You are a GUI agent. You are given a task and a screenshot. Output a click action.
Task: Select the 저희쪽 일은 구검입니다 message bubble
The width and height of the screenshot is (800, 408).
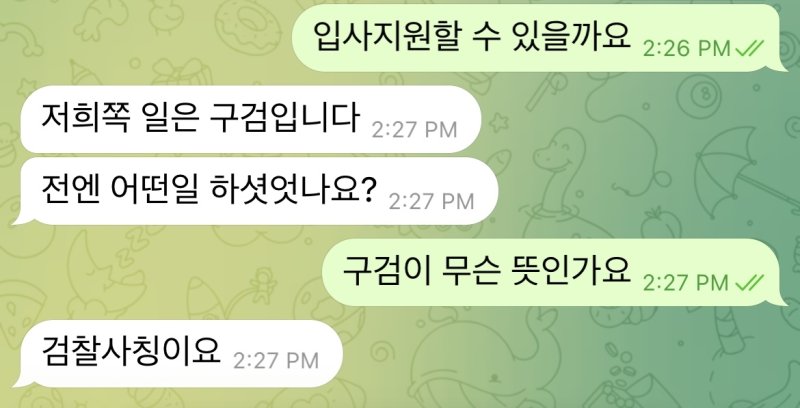(x=251, y=119)
